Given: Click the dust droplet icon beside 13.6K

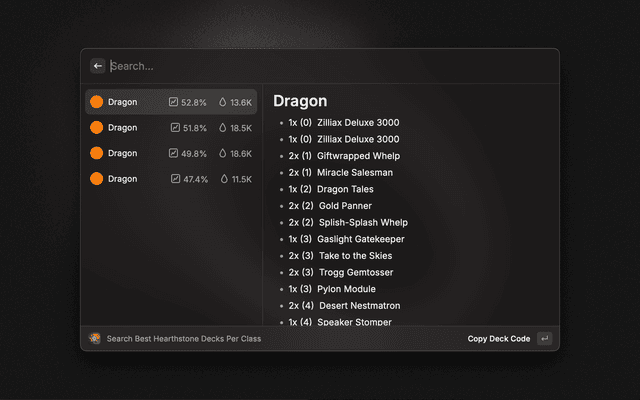Looking at the screenshot, I should pyautogui.click(x=222, y=102).
